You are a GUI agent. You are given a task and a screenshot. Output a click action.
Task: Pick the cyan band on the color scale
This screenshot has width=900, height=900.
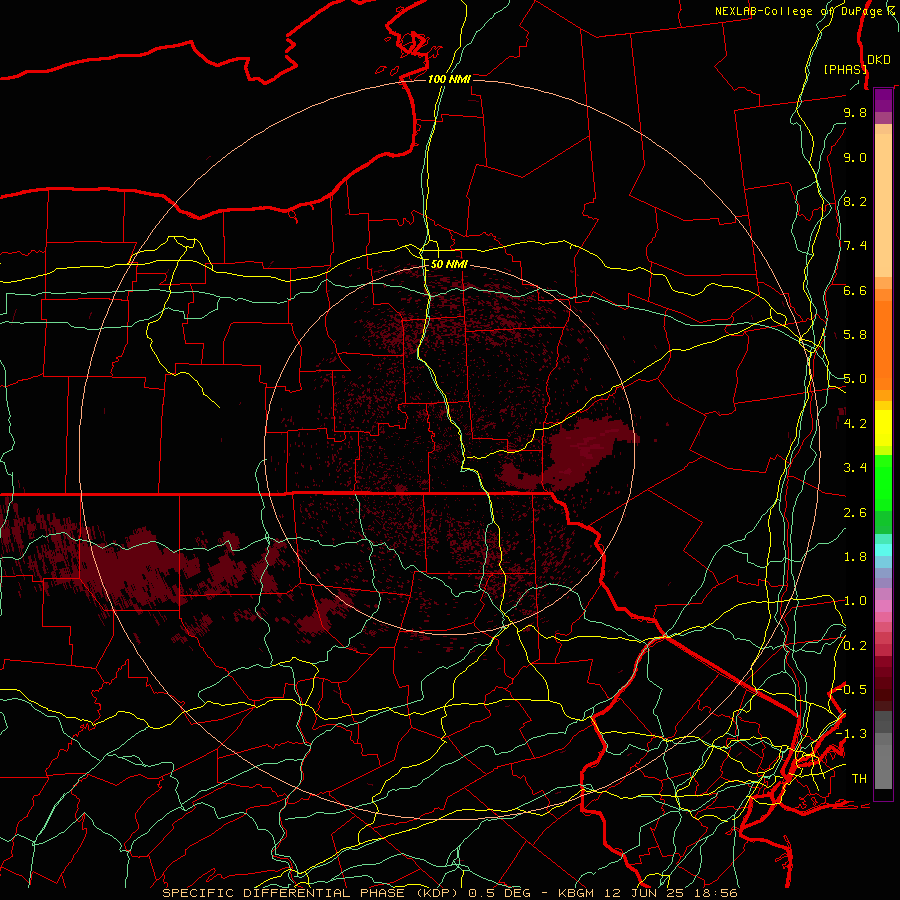pyautogui.click(x=883, y=550)
